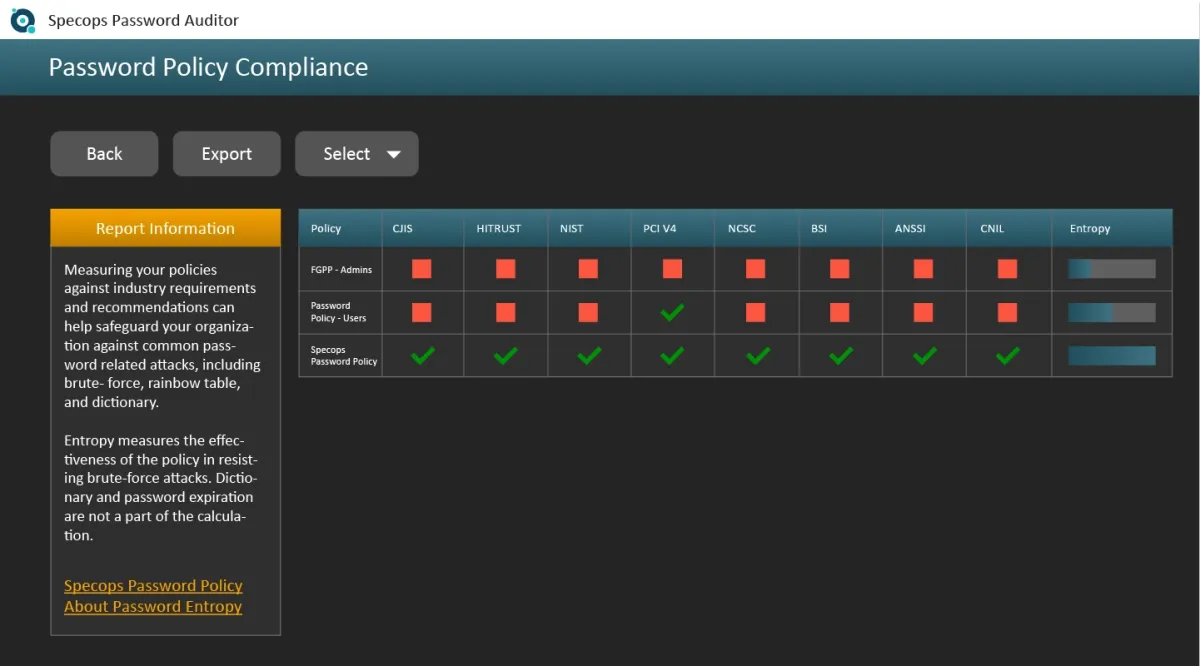Click Specops Password Policy PCI V4 green checkmark
Image resolution: width=1200 pixels, height=666 pixels.
pos(672,355)
